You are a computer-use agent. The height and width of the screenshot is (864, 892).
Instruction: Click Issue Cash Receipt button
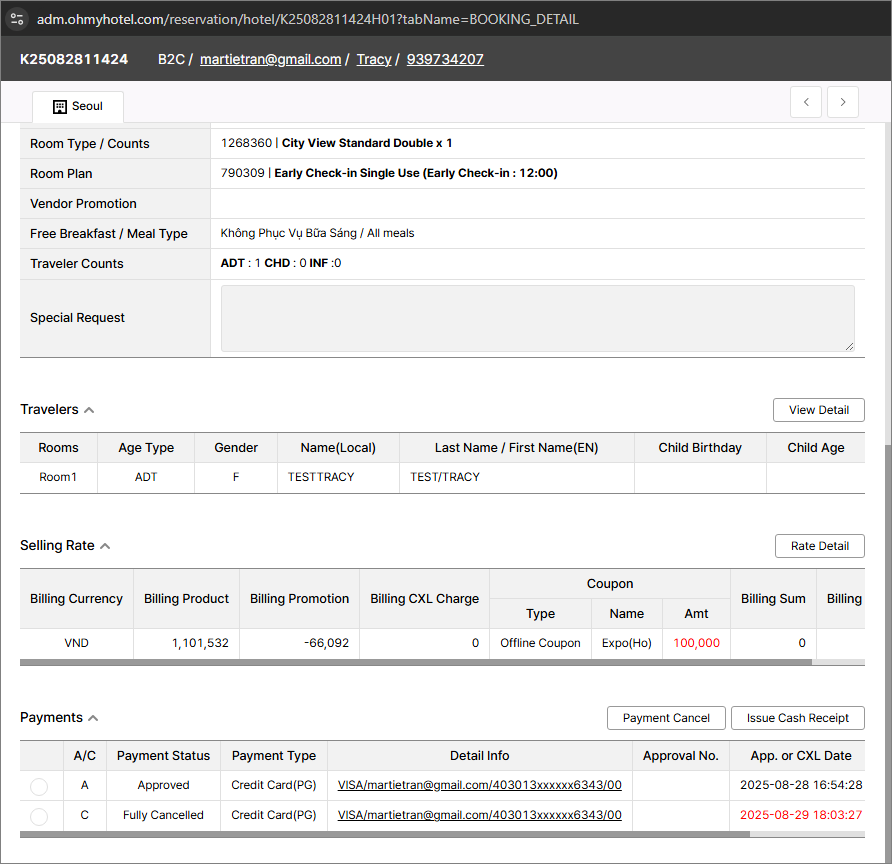point(797,718)
